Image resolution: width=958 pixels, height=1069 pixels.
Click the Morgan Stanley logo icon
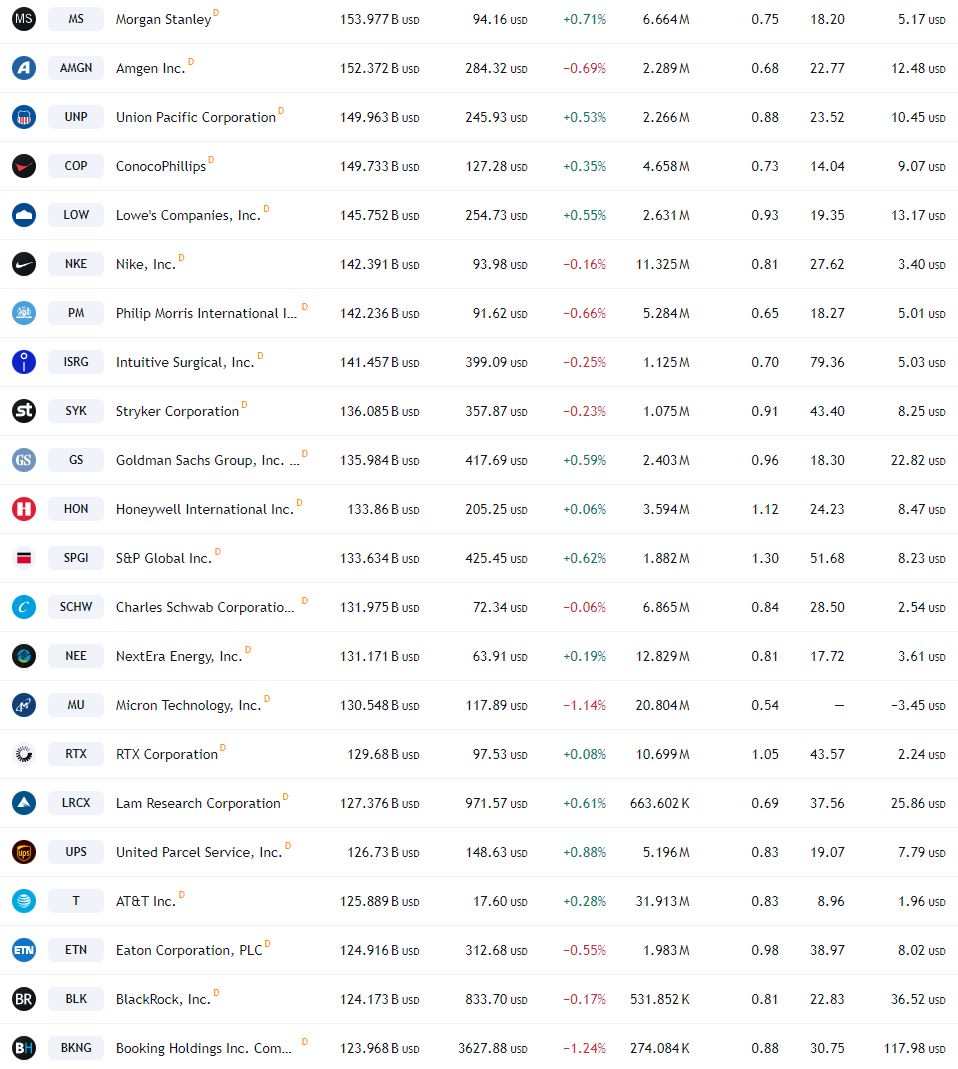[x=24, y=19]
